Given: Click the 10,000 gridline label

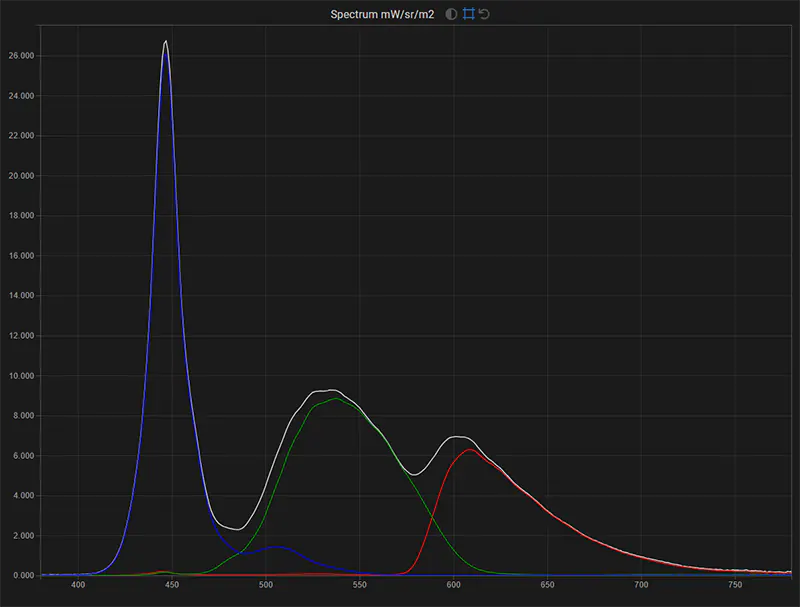Looking at the screenshot, I should click(22, 376).
